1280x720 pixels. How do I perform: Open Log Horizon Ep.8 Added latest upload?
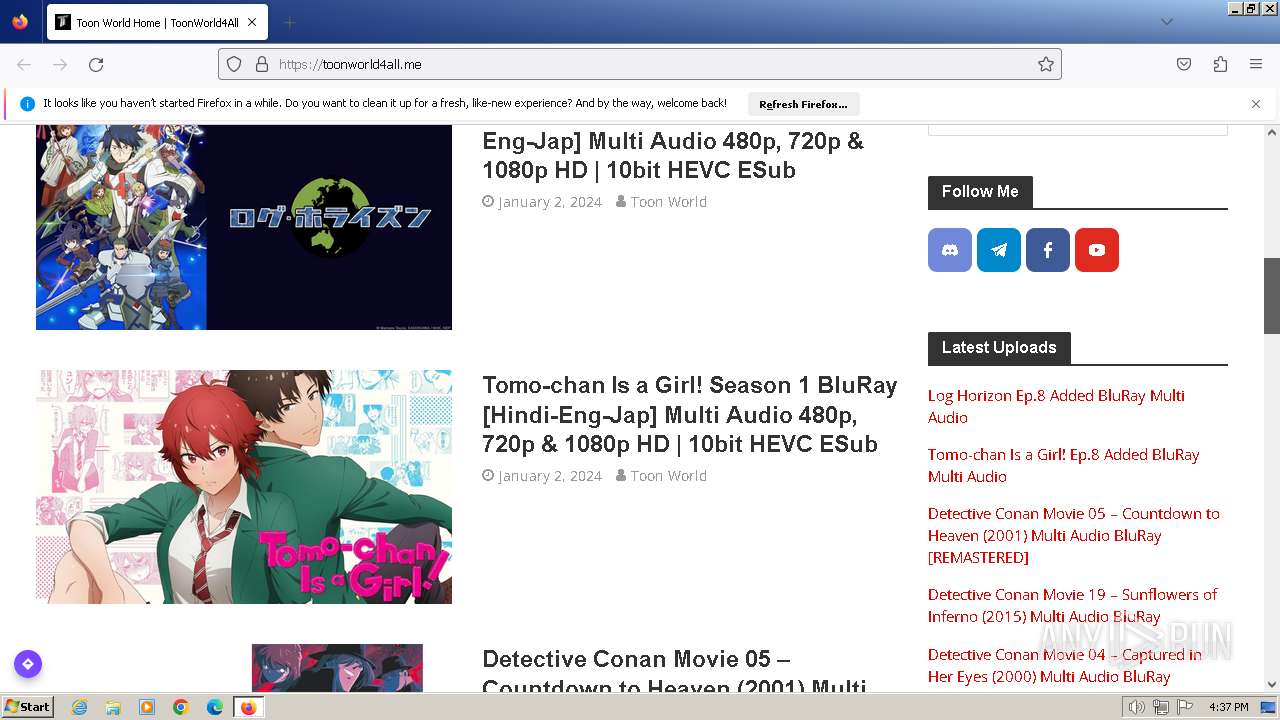(1056, 406)
